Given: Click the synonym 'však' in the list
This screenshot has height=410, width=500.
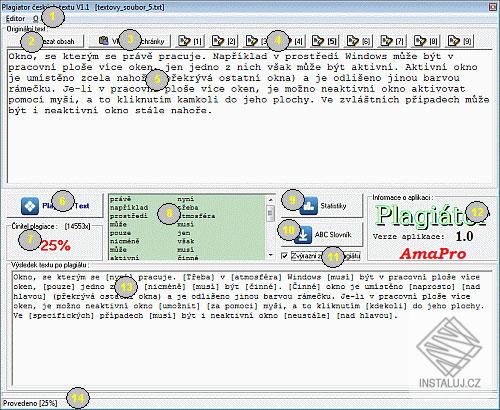Looking at the screenshot, I should click(185, 241).
